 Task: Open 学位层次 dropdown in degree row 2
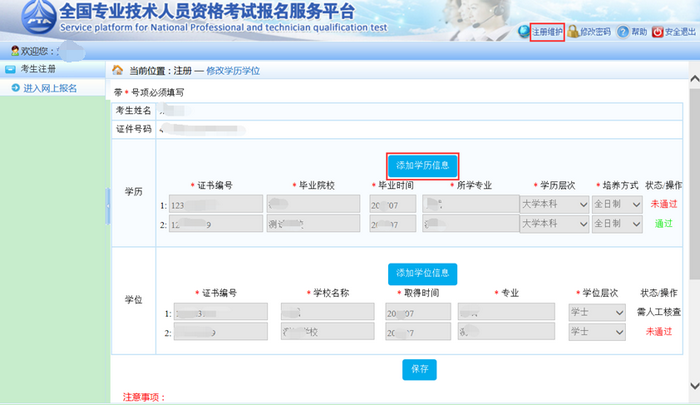(597, 332)
